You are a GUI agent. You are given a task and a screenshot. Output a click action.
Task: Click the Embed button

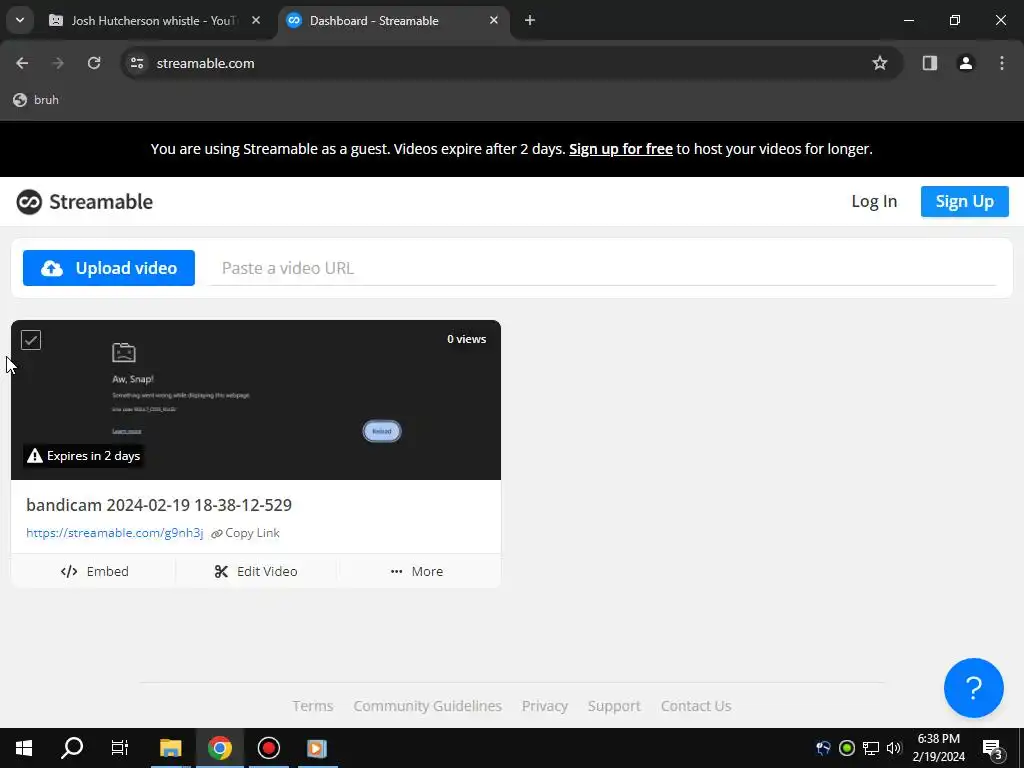[x=94, y=571]
